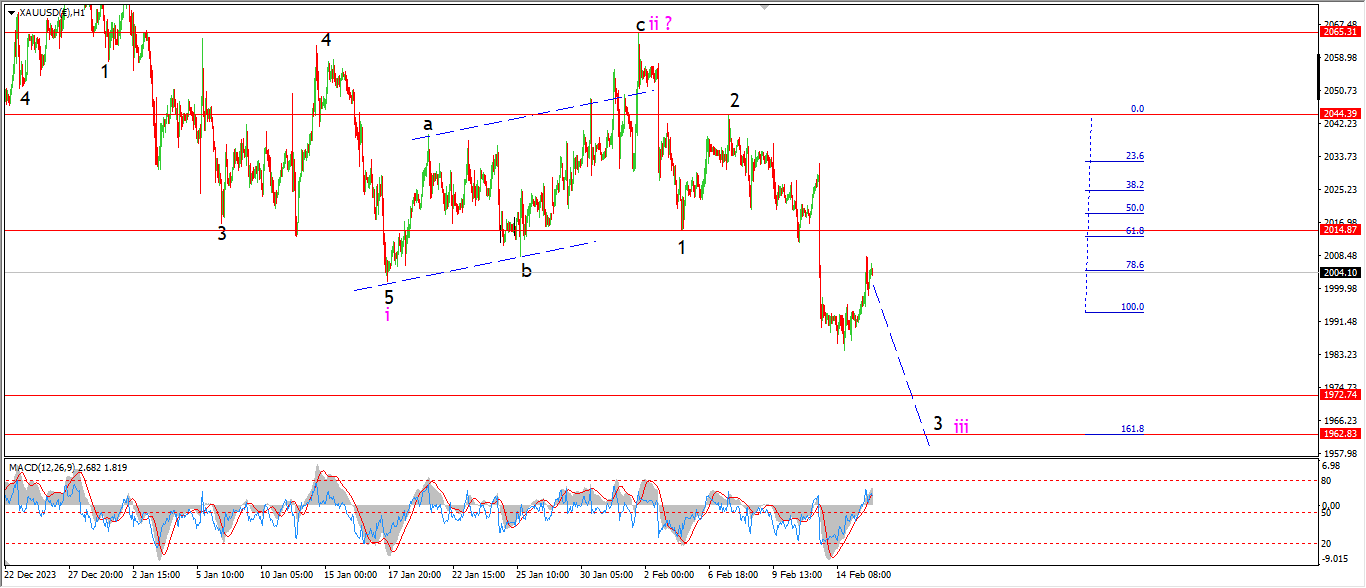Select the wave 'b' text label
1366x588 pixels.
(x=526, y=270)
